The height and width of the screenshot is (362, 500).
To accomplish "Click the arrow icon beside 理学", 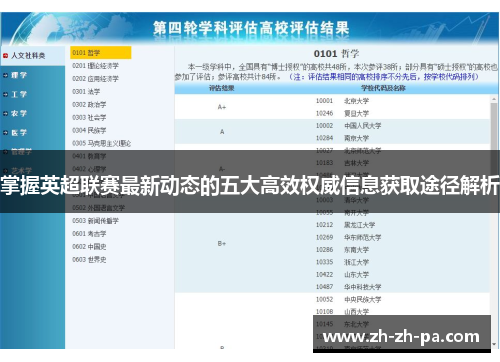I will tap(5, 75).
